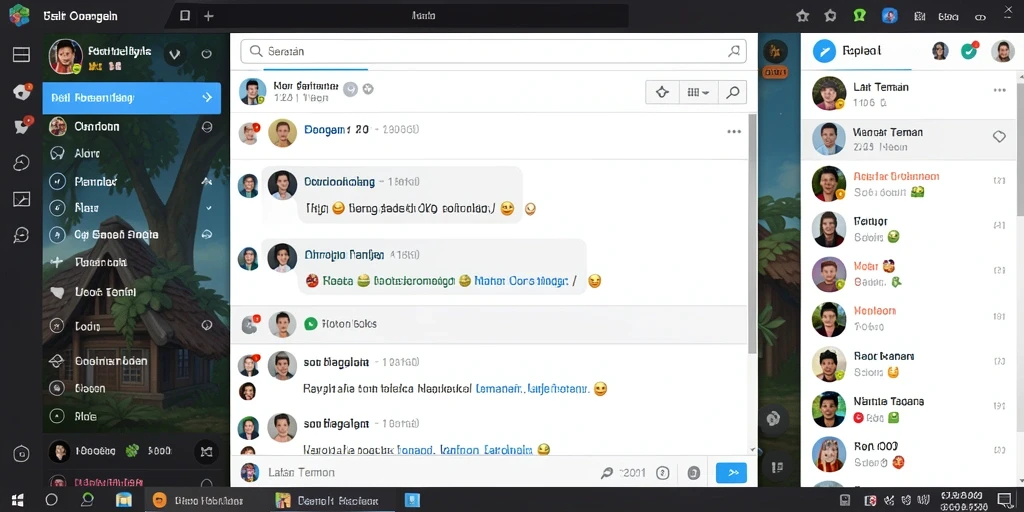
Task: Send message with the blue arrow button
Action: [731, 472]
